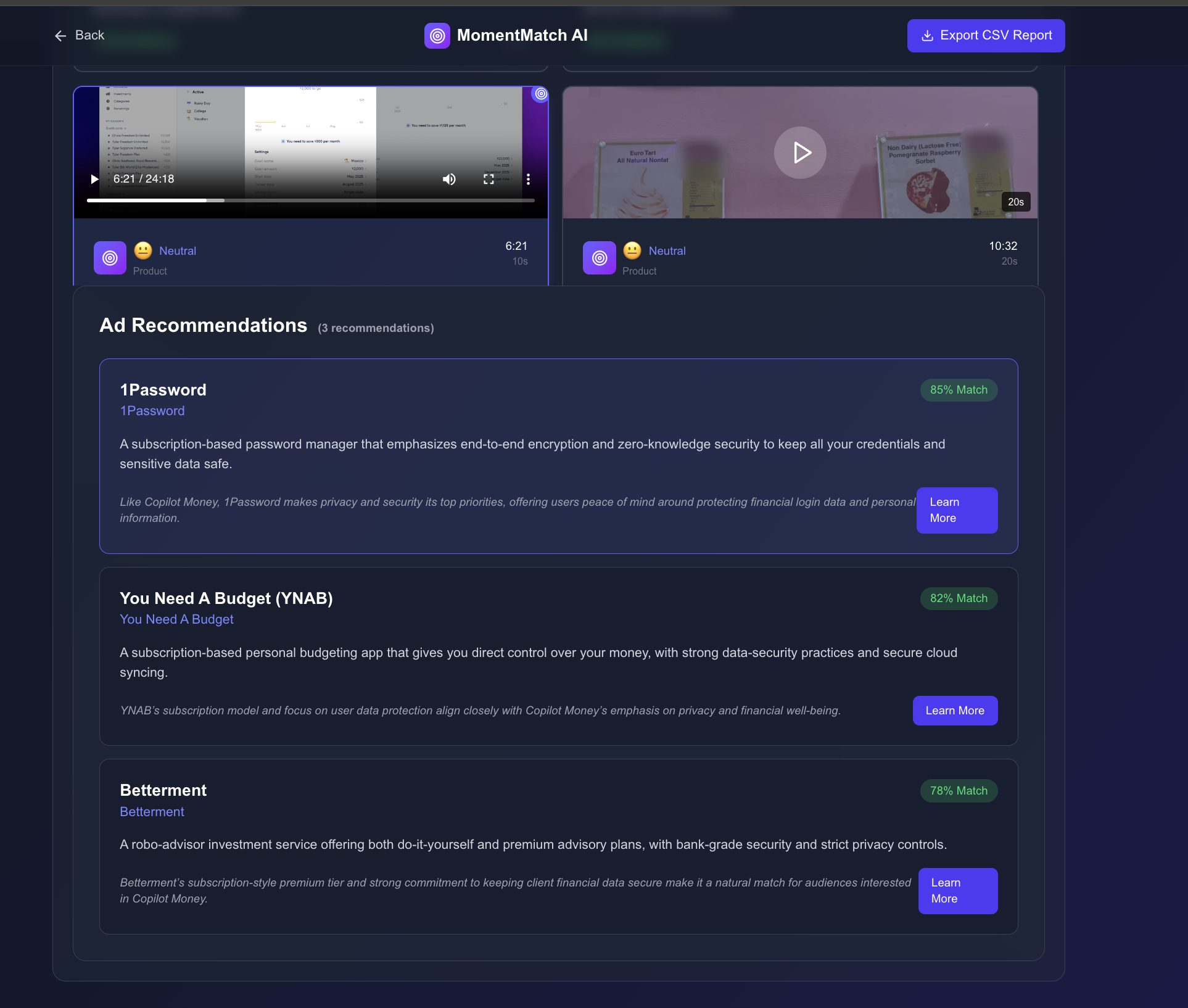Click the purple icon in the 6:21 moment card
The height and width of the screenshot is (1008, 1188).
110,258
